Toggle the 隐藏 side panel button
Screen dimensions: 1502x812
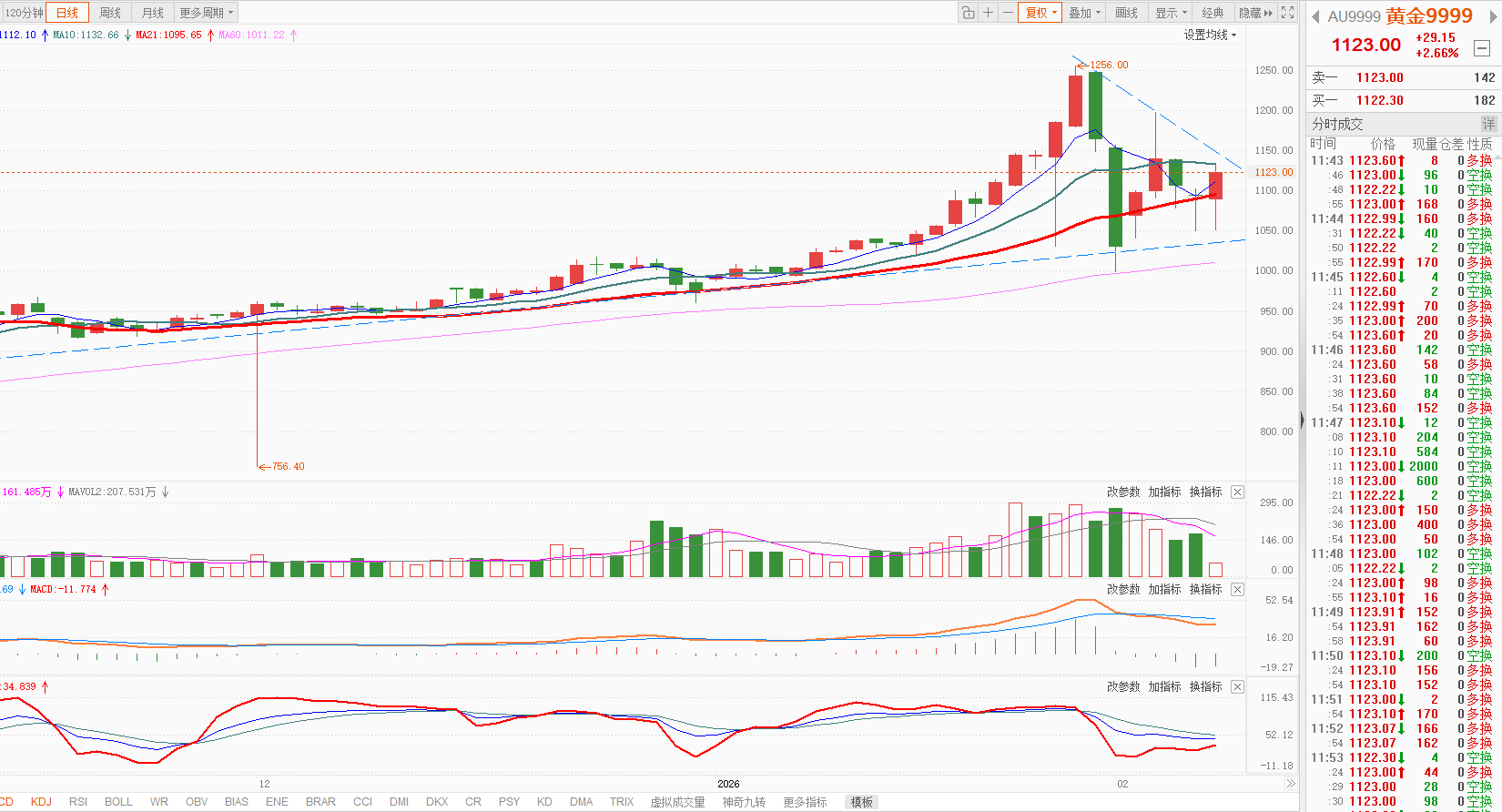[1255, 13]
